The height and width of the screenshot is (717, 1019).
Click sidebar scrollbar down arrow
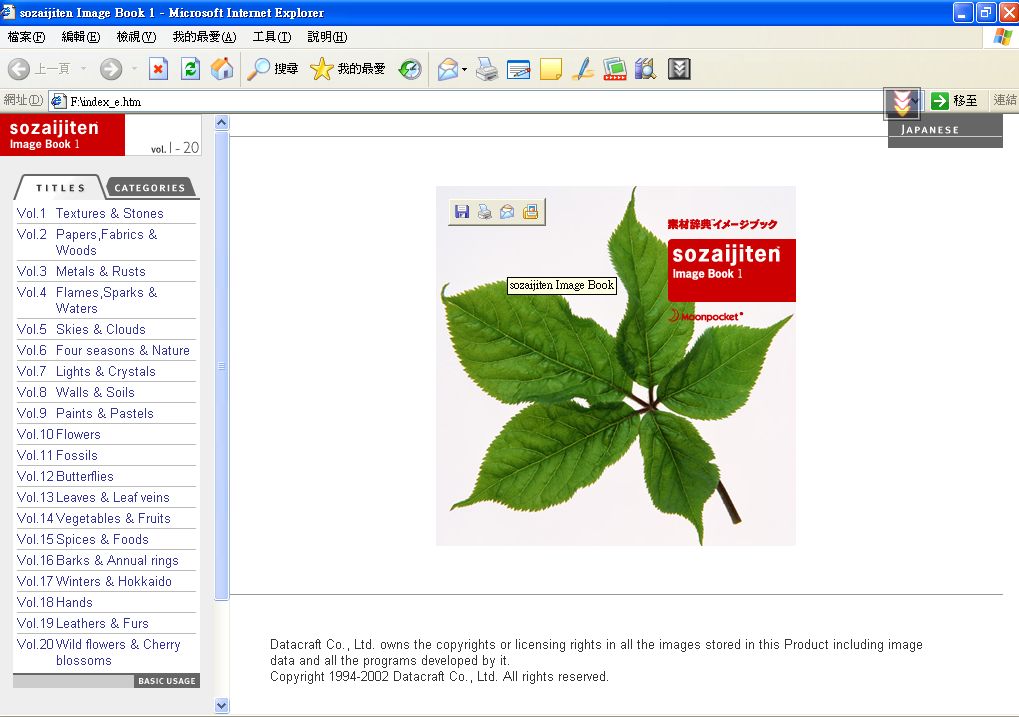(222, 705)
